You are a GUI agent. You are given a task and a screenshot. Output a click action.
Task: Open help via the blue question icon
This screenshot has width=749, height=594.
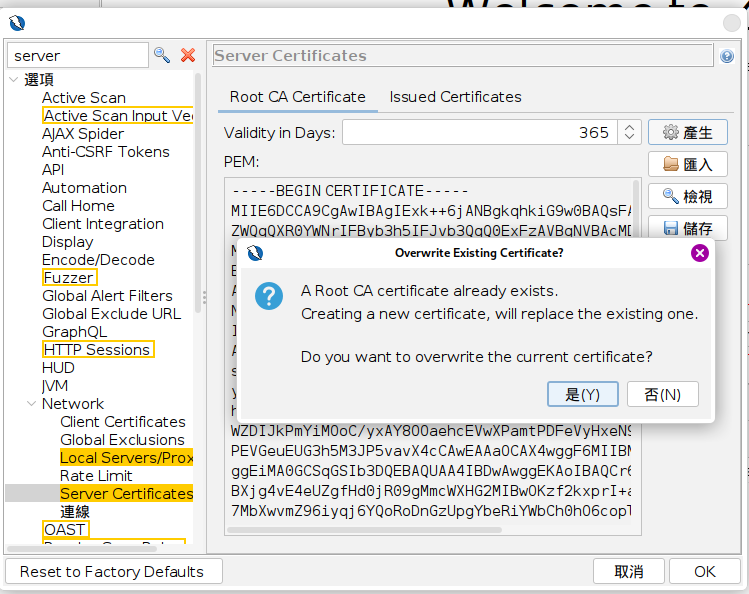(x=727, y=56)
